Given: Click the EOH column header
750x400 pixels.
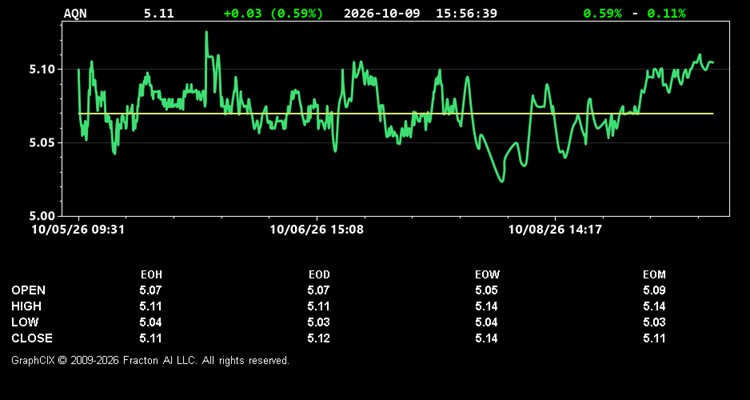Looking at the screenshot, I should point(151,275).
